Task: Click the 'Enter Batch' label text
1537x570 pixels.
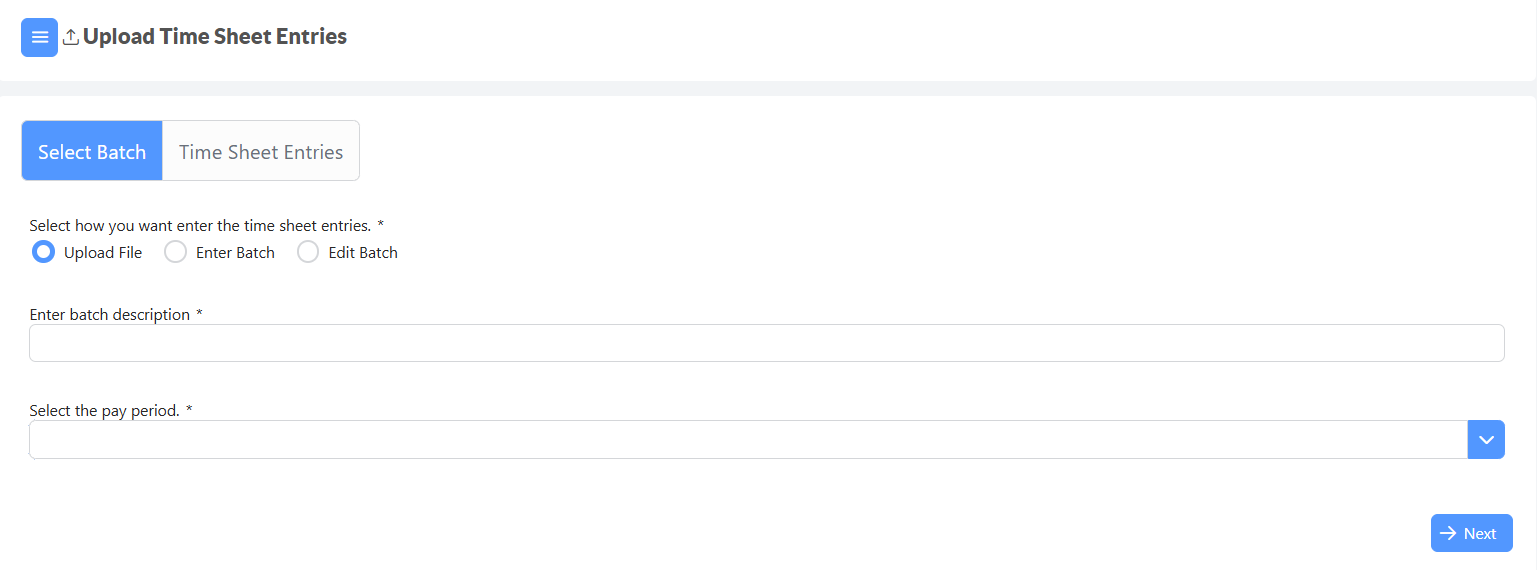Action: 235,252
